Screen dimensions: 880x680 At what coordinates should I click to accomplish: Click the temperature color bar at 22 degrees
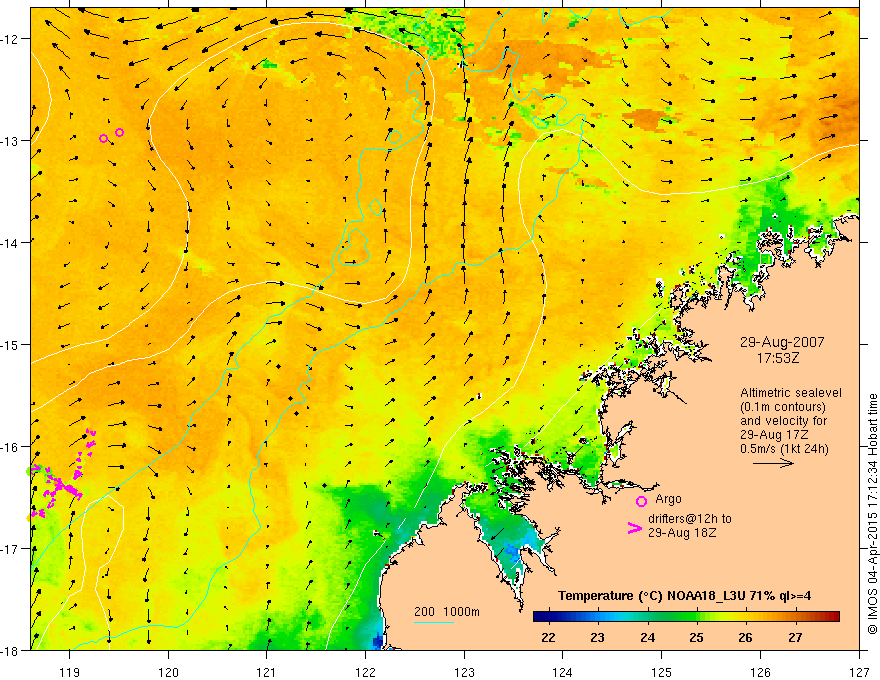tap(548, 617)
